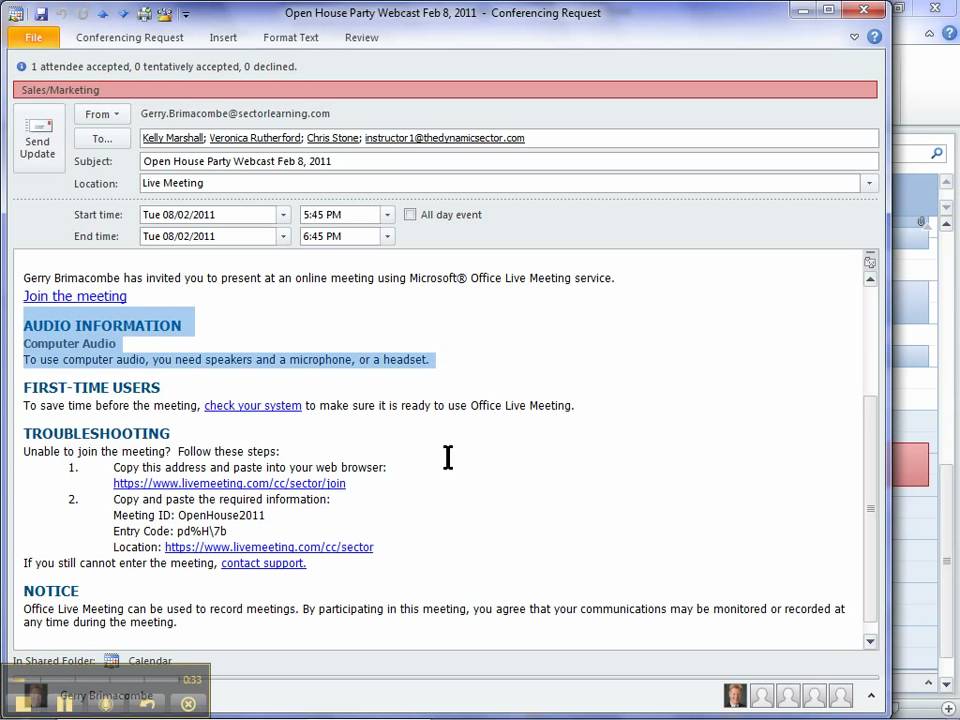Click the Save icon in Quick Access Toolbar
Image resolution: width=960 pixels, height=720 pixels.
click(x=40, y=13)
